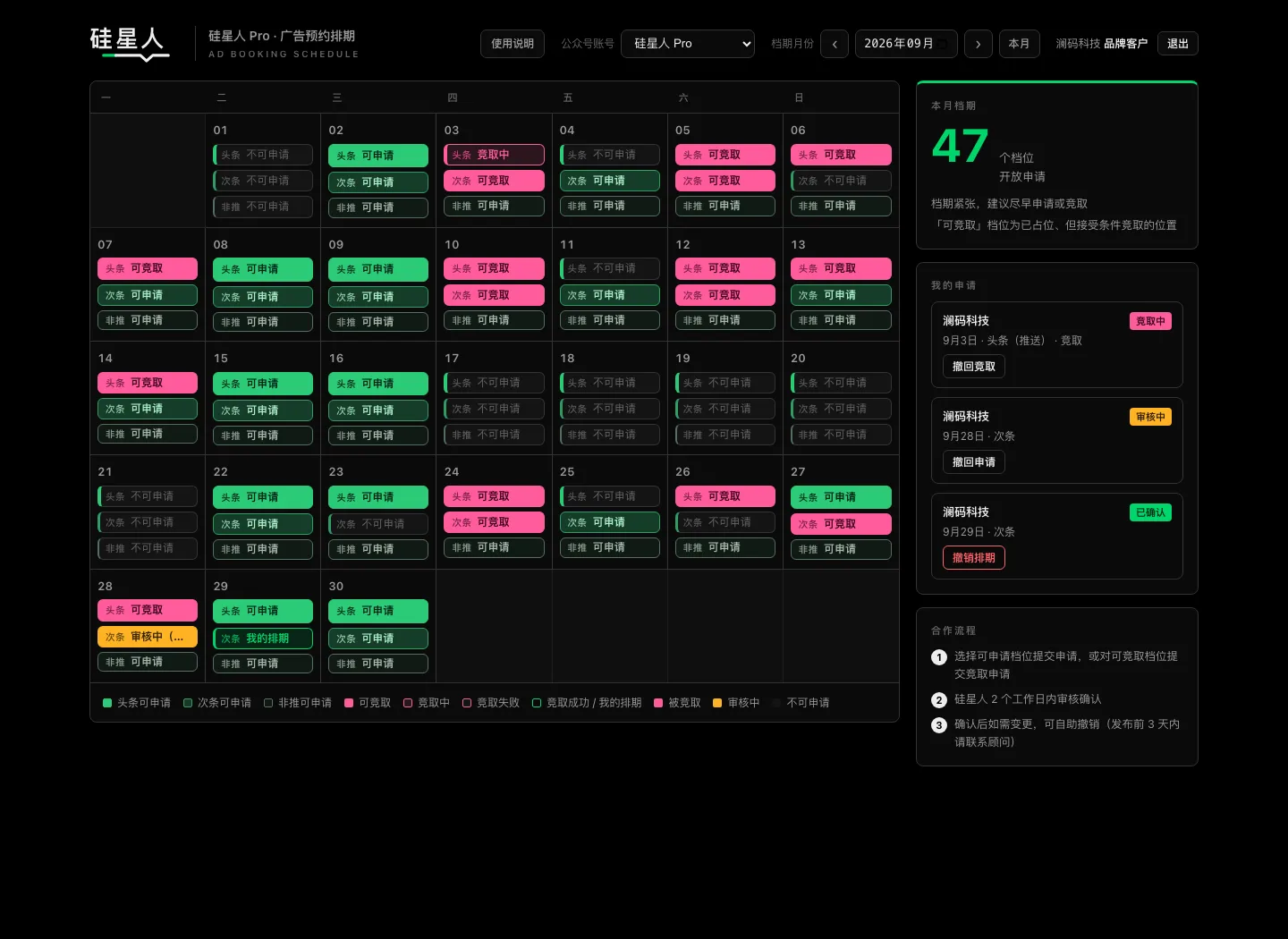
Task: Select the 03 头条 竞取中 slot
Action: 494,155
